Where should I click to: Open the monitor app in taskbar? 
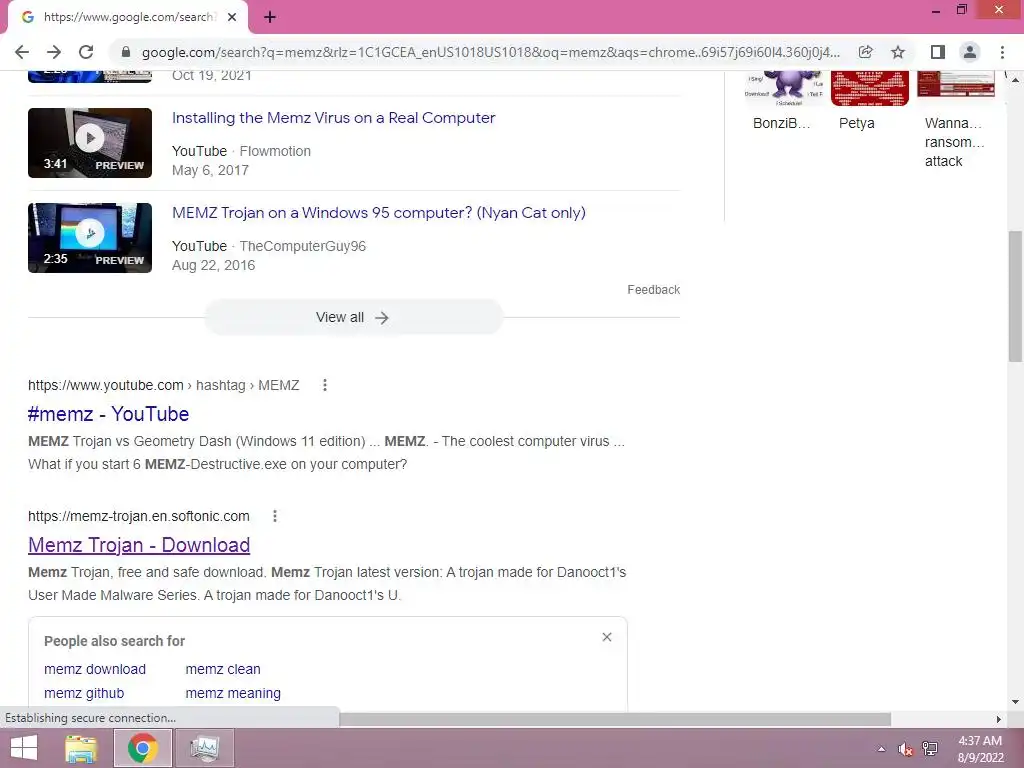point(205,748)
